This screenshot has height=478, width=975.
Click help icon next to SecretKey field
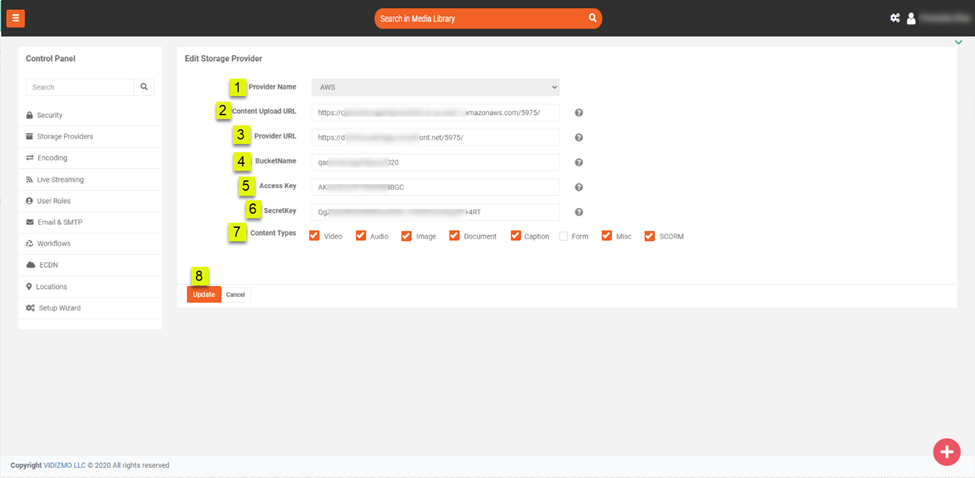click(579, 212)
